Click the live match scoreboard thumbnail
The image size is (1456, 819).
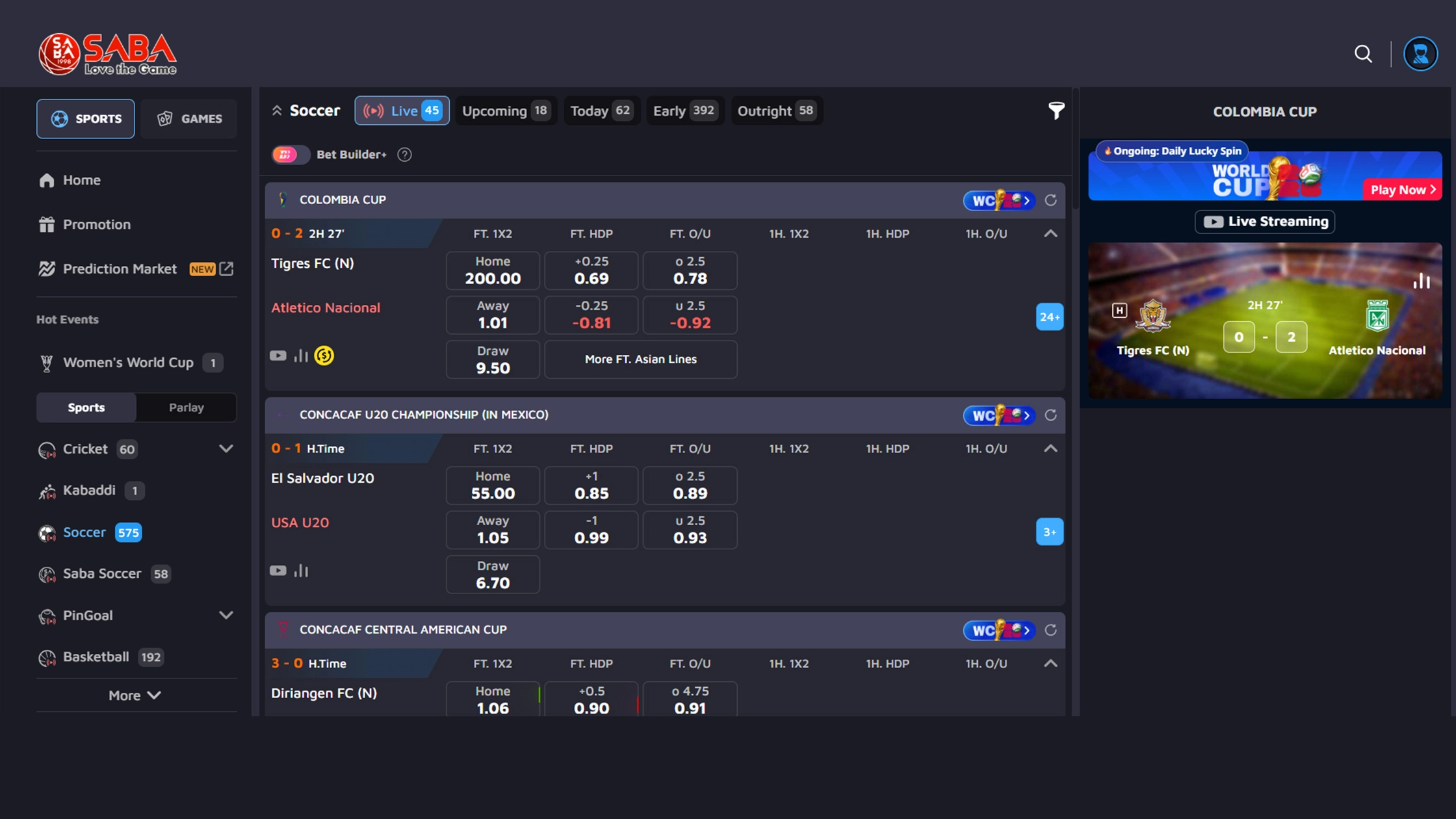pyautogui.click(x=1265, y=320)
